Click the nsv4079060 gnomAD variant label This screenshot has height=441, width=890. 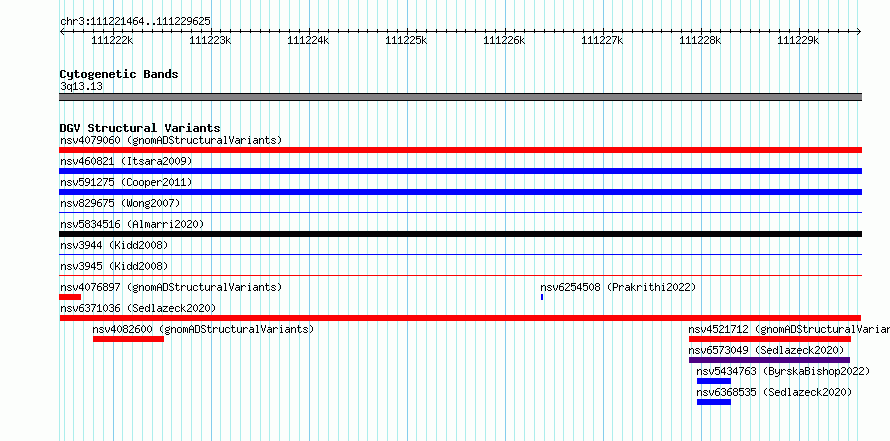pos(171,140)
